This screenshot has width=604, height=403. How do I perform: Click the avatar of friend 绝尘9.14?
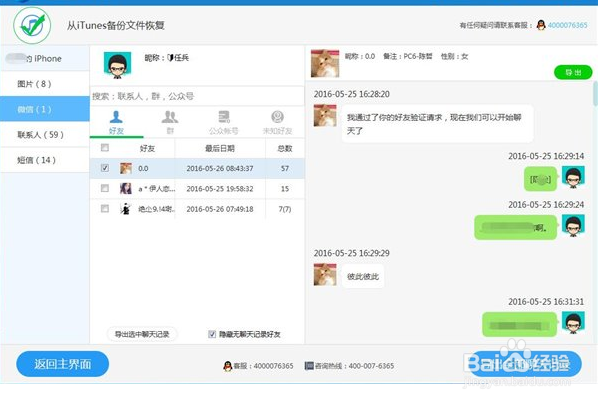(x=126, y=209)
